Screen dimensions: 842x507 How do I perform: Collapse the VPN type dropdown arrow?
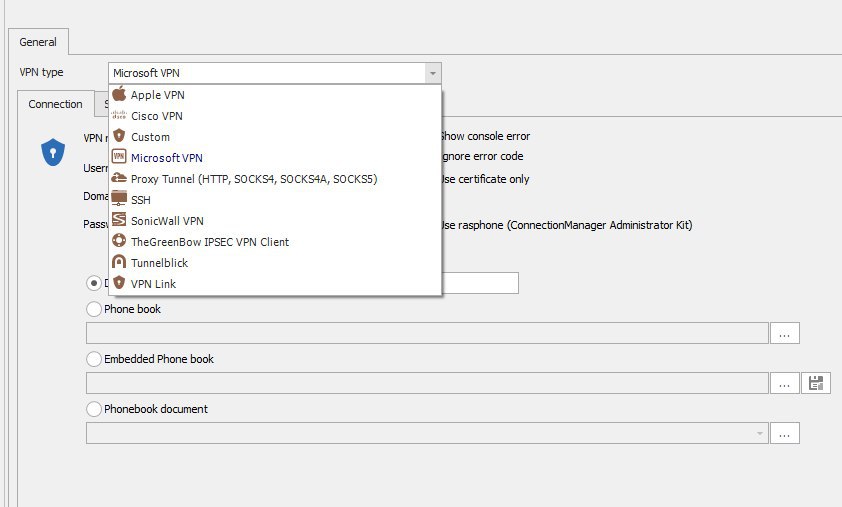[x=433, y=73]
